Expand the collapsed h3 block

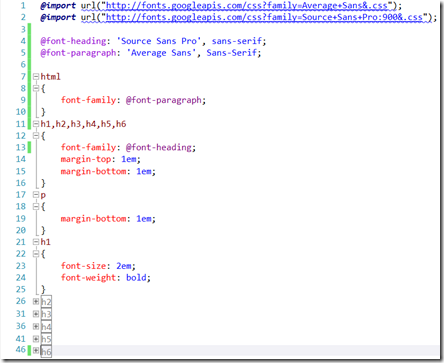coord(36,314)
